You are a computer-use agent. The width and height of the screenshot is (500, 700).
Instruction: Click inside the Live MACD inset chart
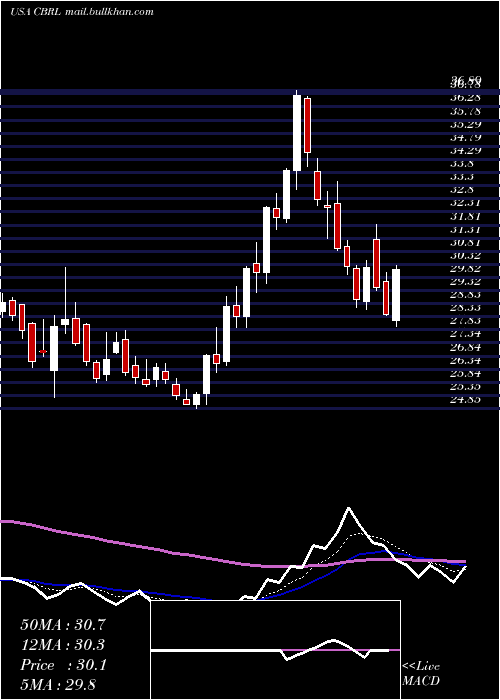(276, 650)
